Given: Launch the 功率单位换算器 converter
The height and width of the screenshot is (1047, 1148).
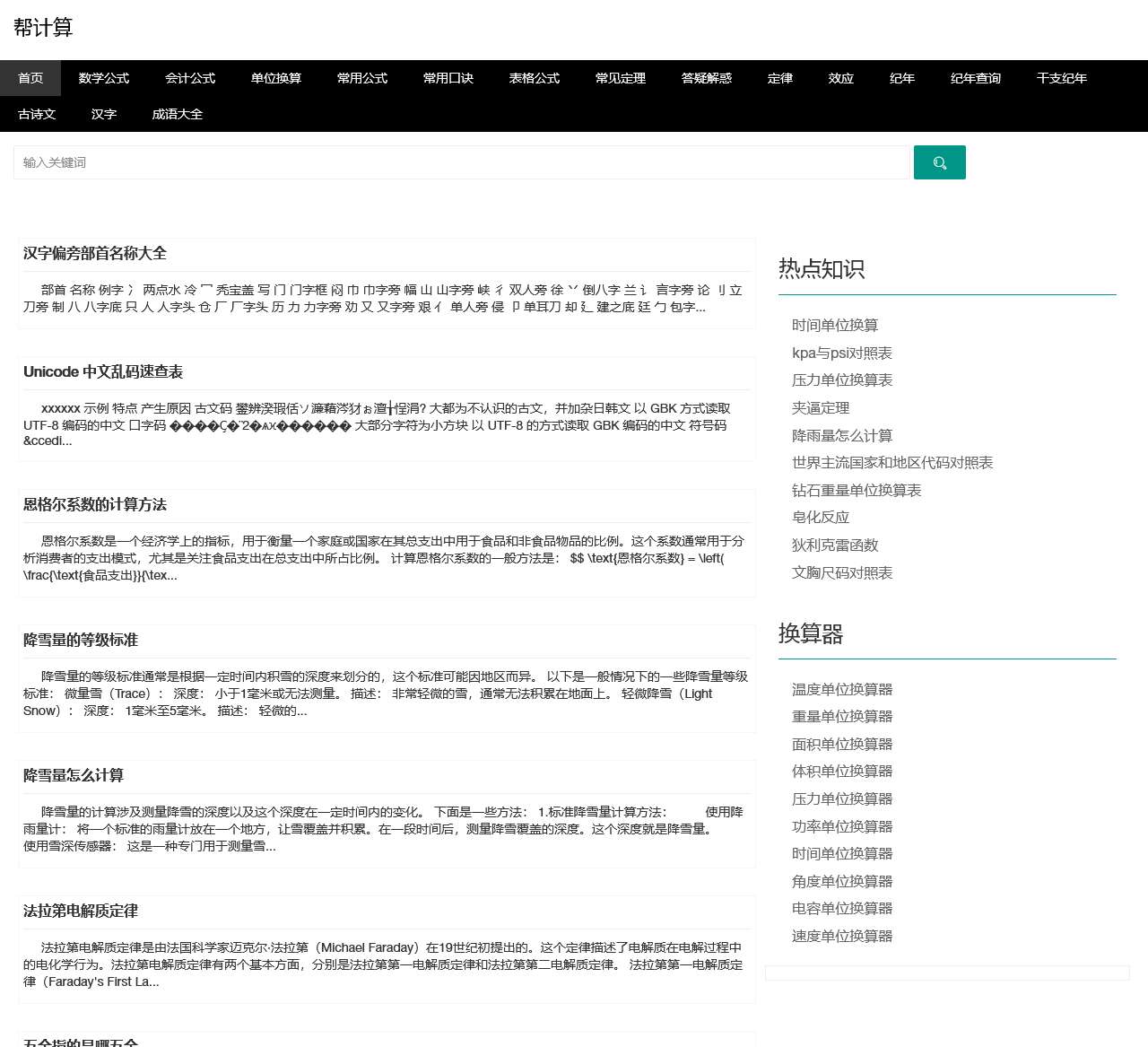Looking at the screenshot, I should click(841, 826).
